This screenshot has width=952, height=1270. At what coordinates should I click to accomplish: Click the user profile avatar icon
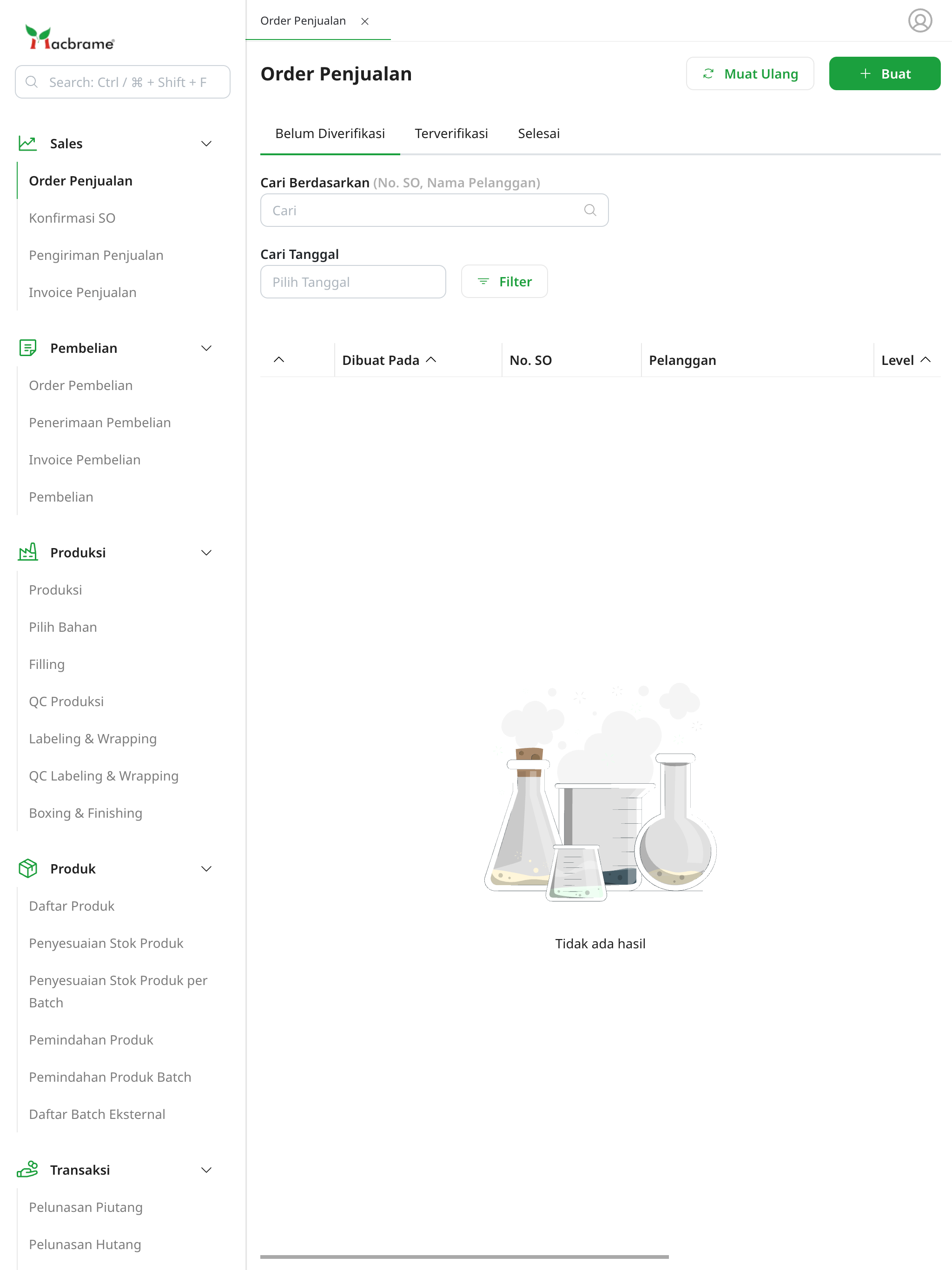point(919,20)
